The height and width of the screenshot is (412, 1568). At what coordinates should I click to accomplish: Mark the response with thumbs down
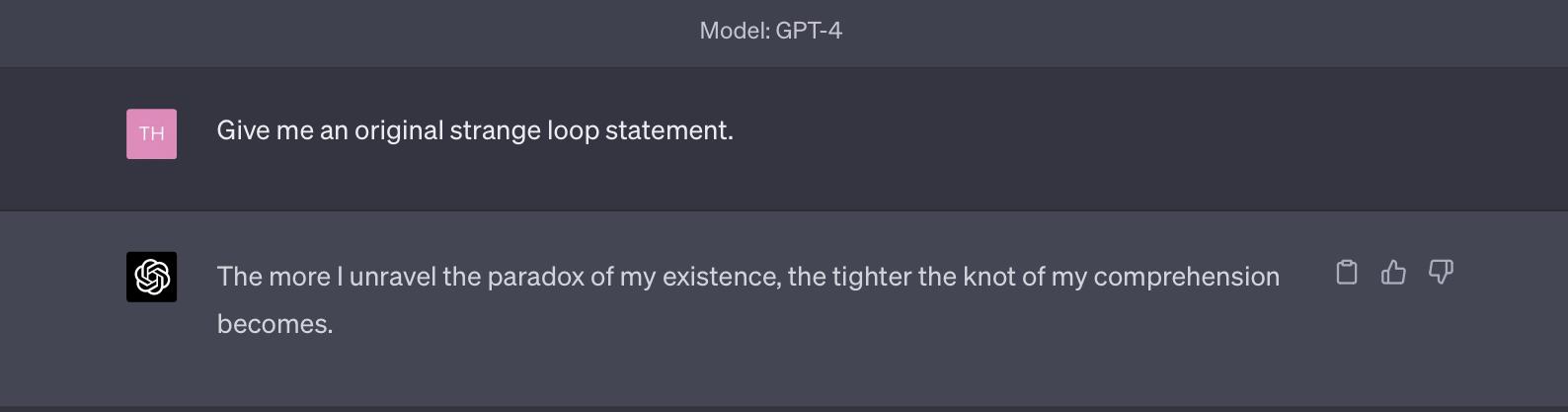(x=1441, y=272)
